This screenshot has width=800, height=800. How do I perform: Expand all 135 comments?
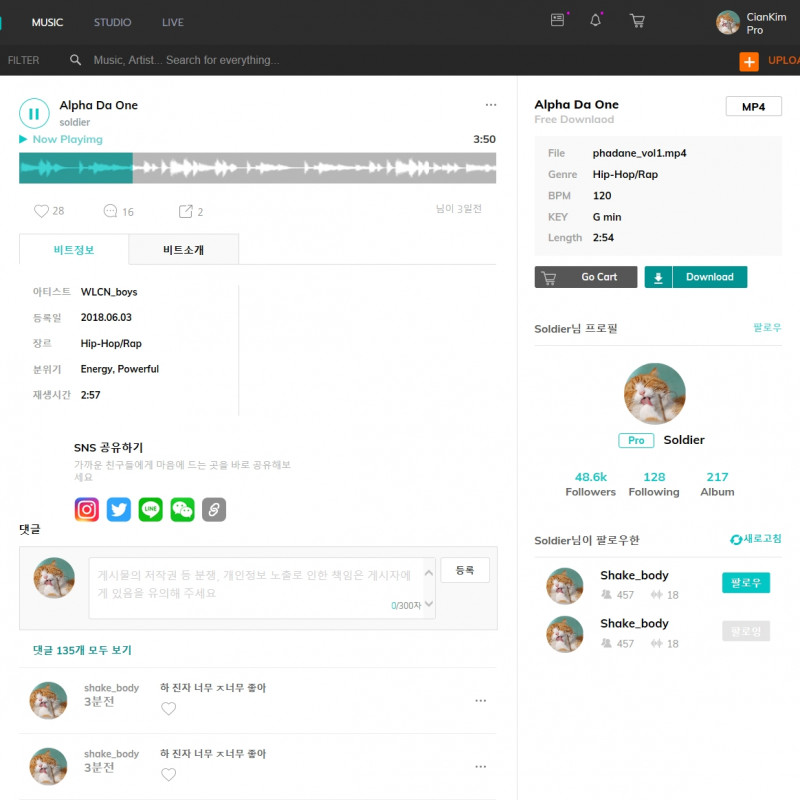pos(82,650)
